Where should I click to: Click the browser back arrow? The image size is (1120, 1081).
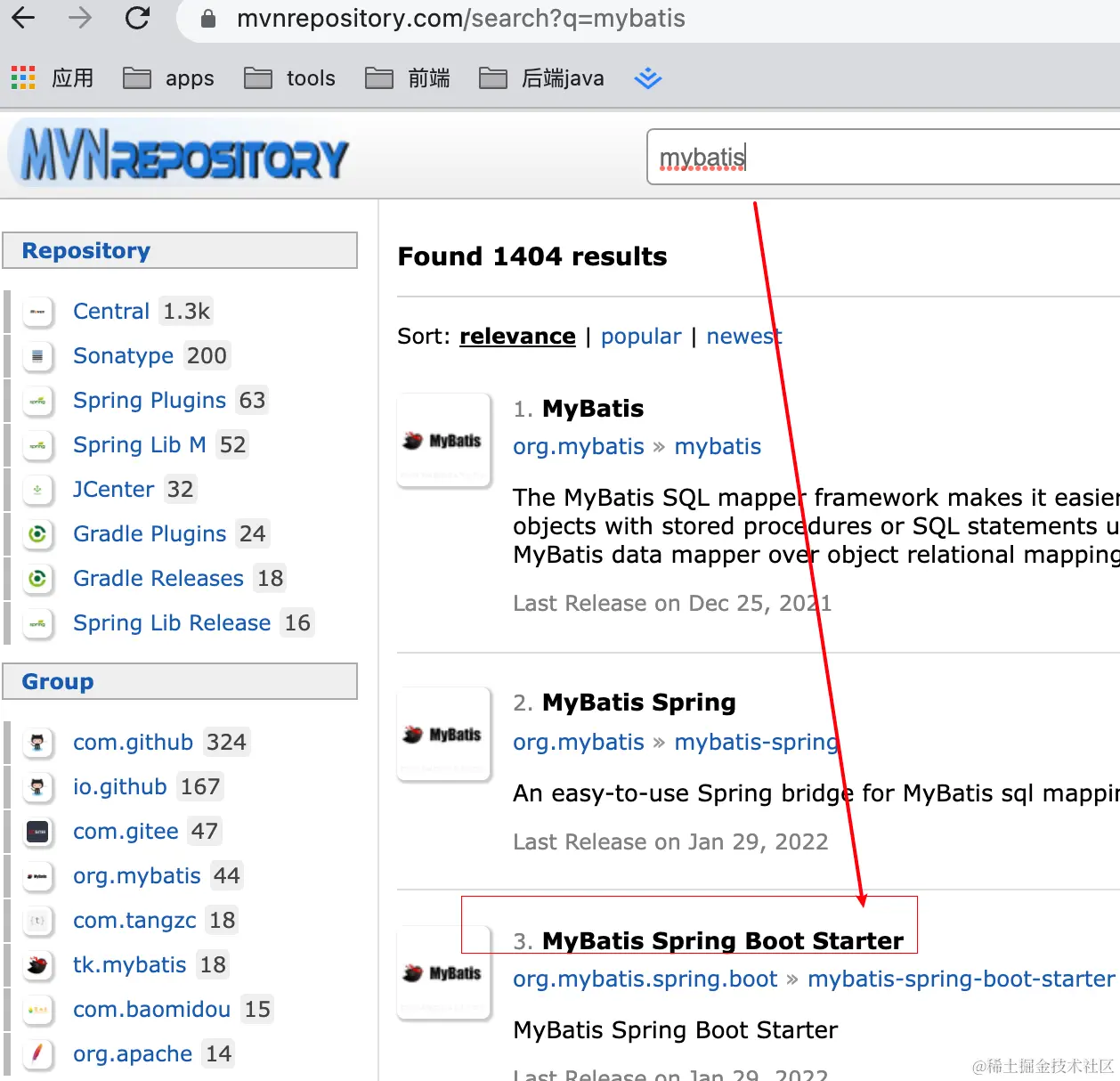(x=24, y=18)
